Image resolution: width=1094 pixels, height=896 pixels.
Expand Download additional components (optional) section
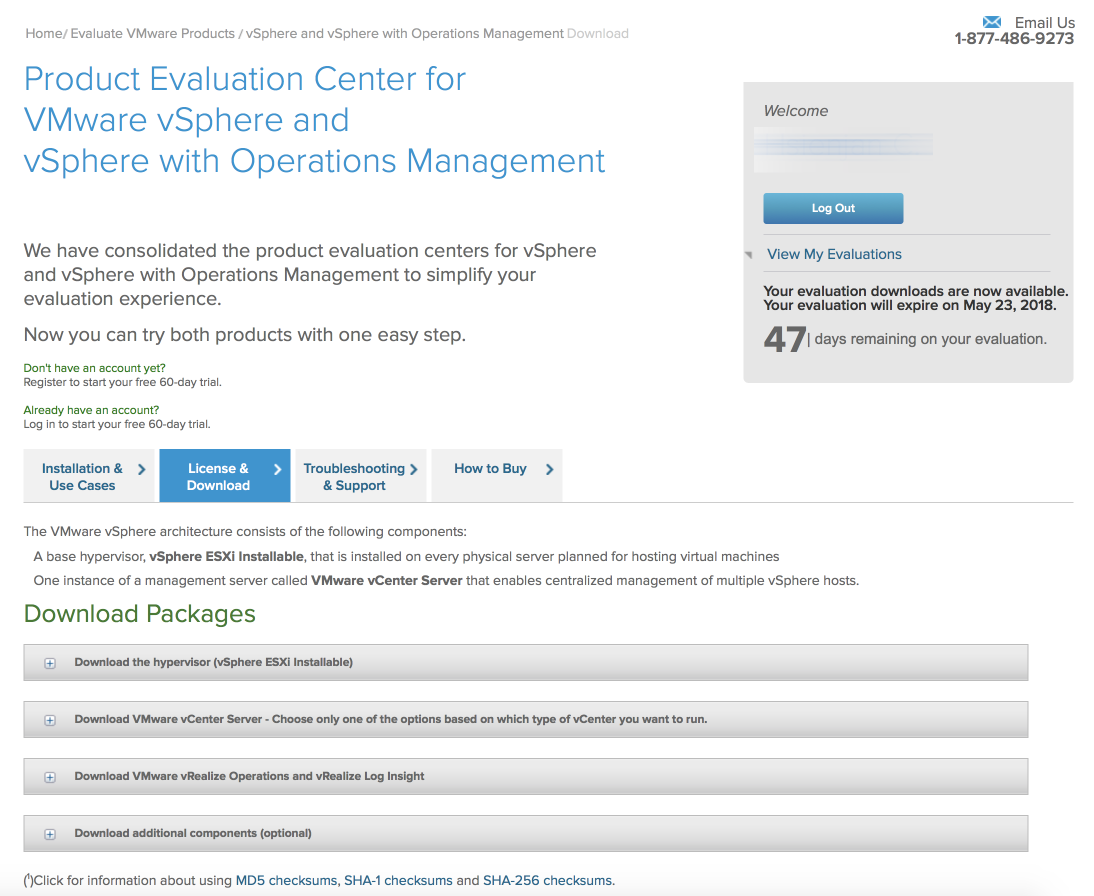[193, 833]
